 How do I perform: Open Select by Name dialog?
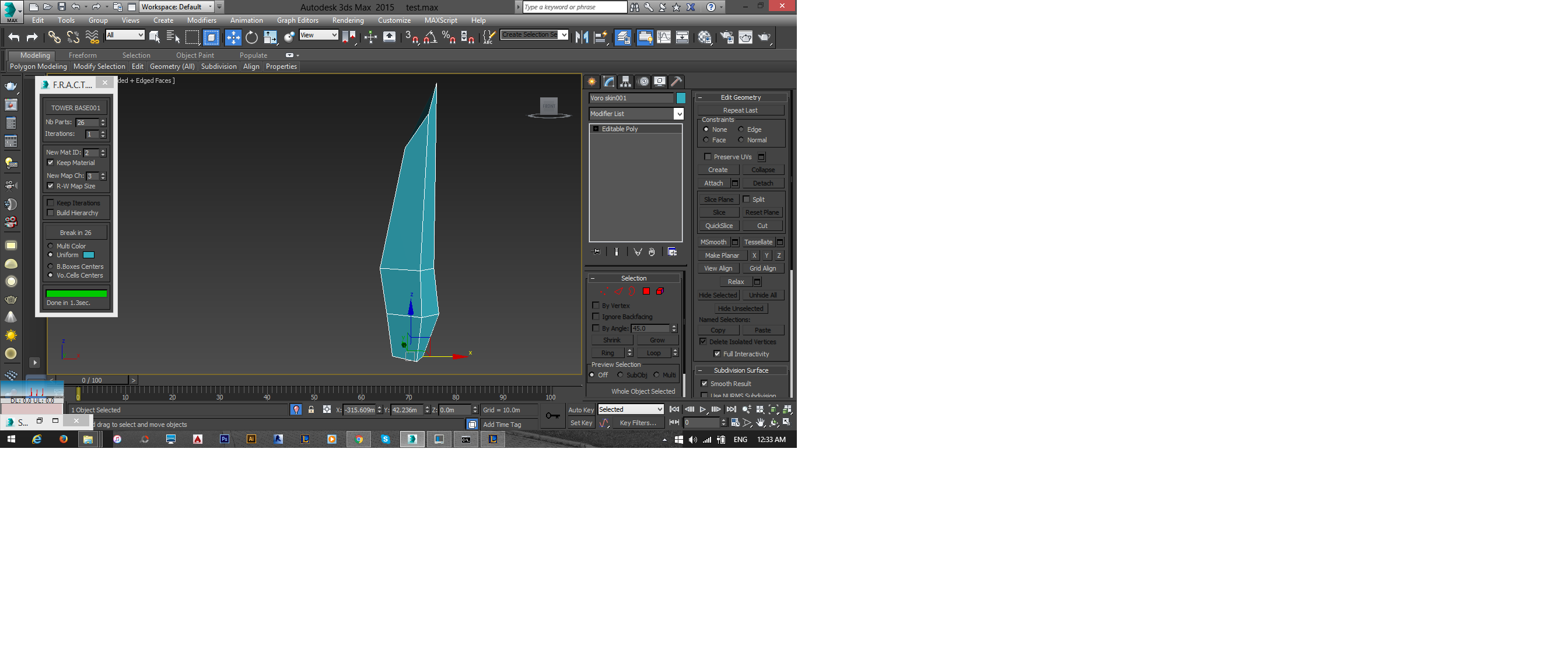tap(173, 37)
